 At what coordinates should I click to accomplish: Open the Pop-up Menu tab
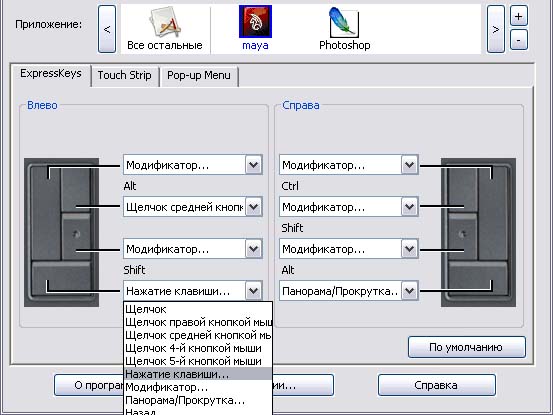pyautogui.click(x=199, y=75)
